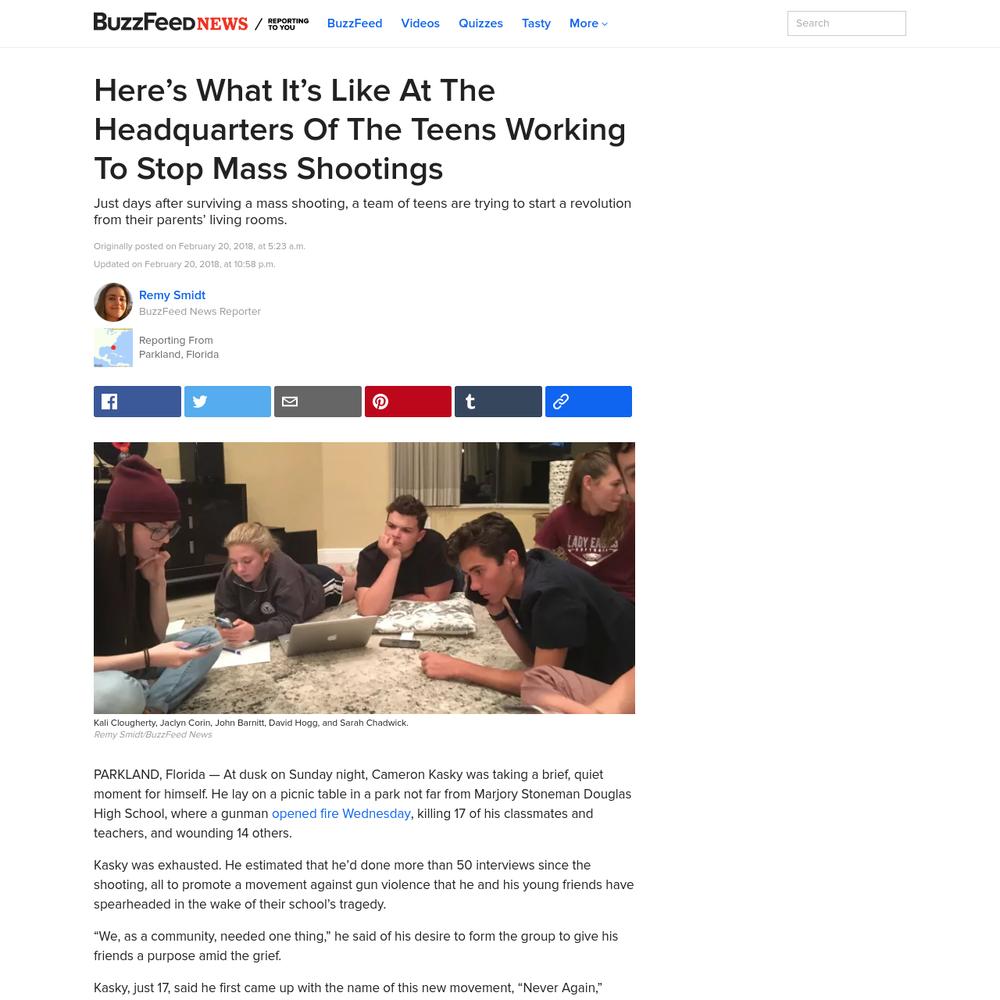1000x1000 pixels.
Task: Expand the More menu dropdown
Action: tap(588, 24)
